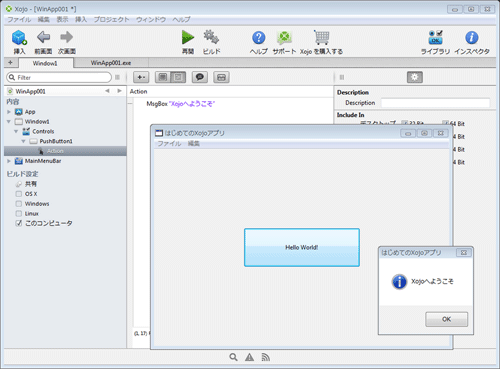Viewport: 500px width, 369px height.
Task: Click the RSS feed icon at bottom
Action: (265, 357)
